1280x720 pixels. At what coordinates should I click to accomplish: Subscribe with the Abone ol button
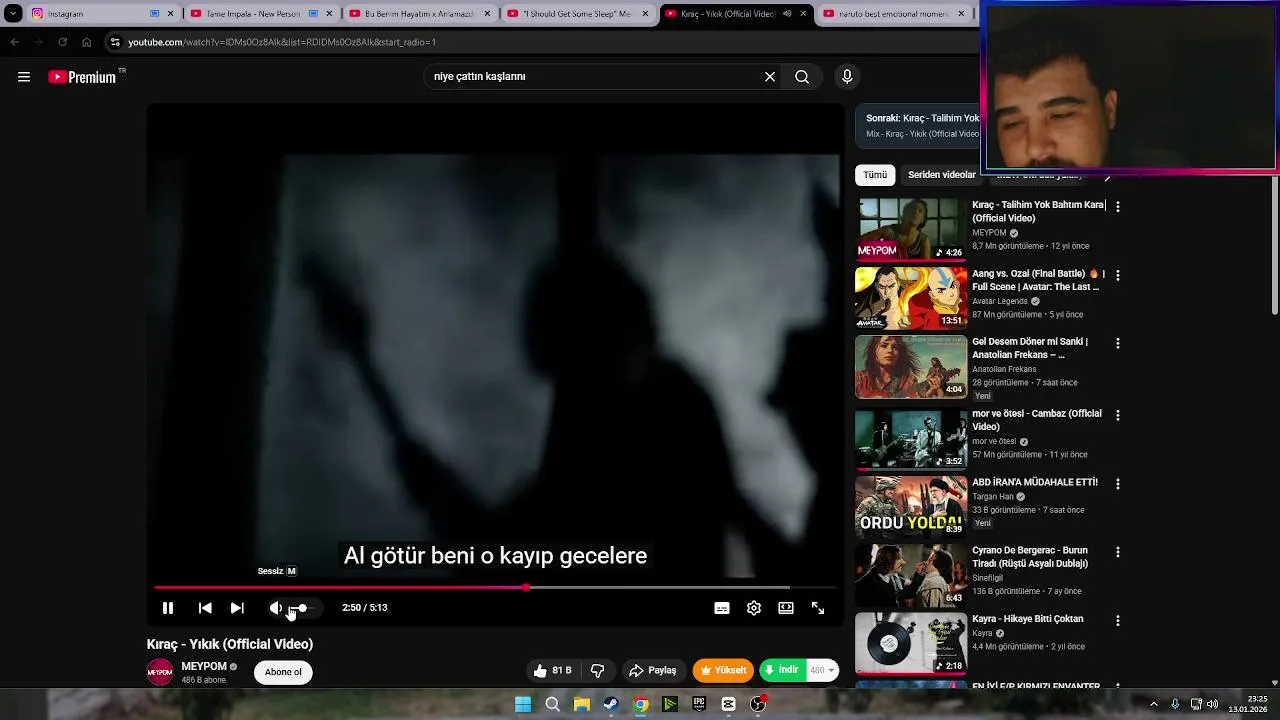click(283, 672)
